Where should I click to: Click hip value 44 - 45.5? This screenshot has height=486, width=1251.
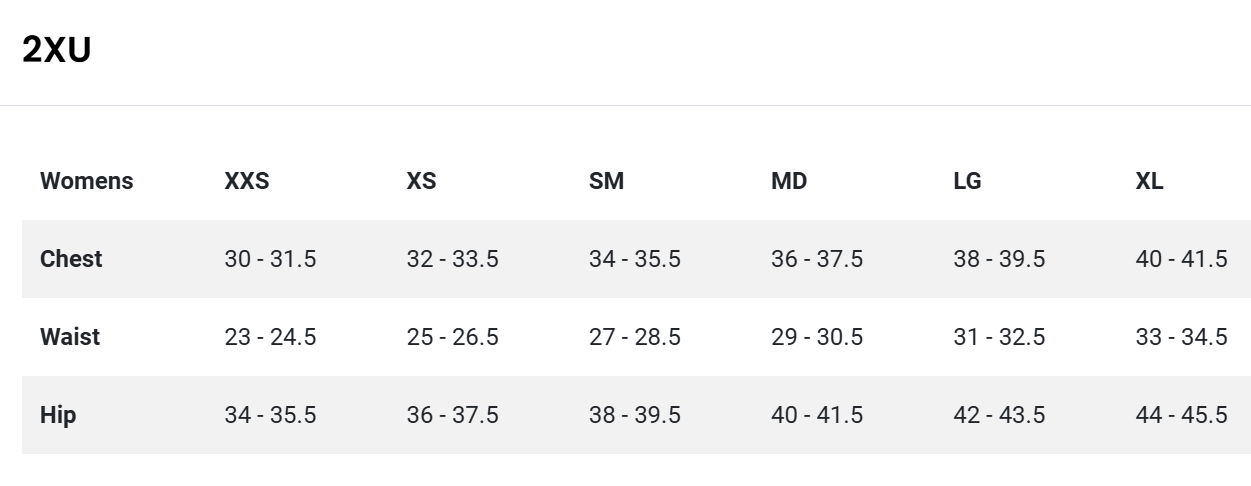[x=1181, y=415]
